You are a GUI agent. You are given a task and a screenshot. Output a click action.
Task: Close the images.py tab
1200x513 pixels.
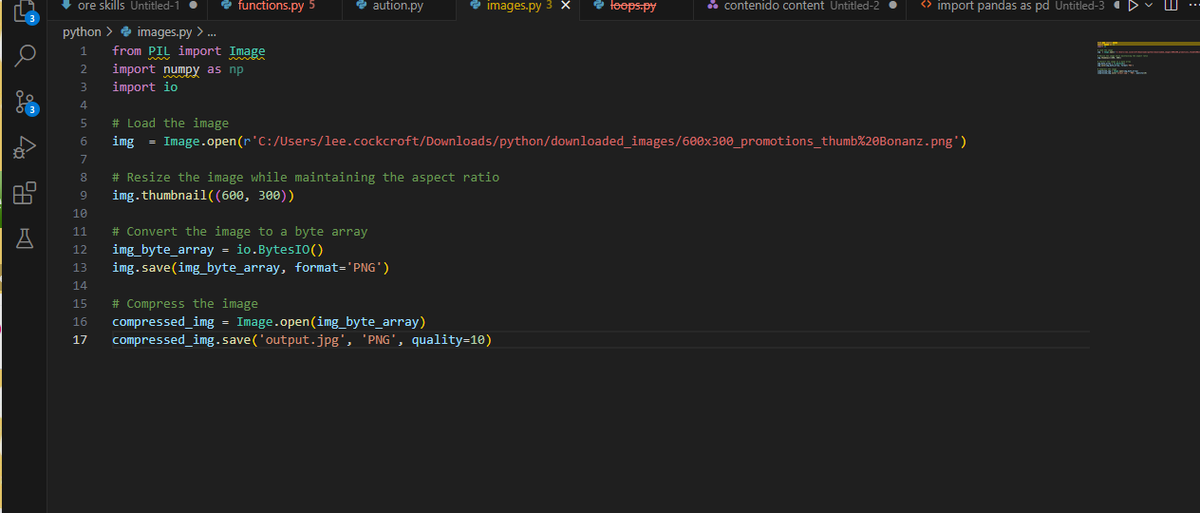[x=565, y=6]
